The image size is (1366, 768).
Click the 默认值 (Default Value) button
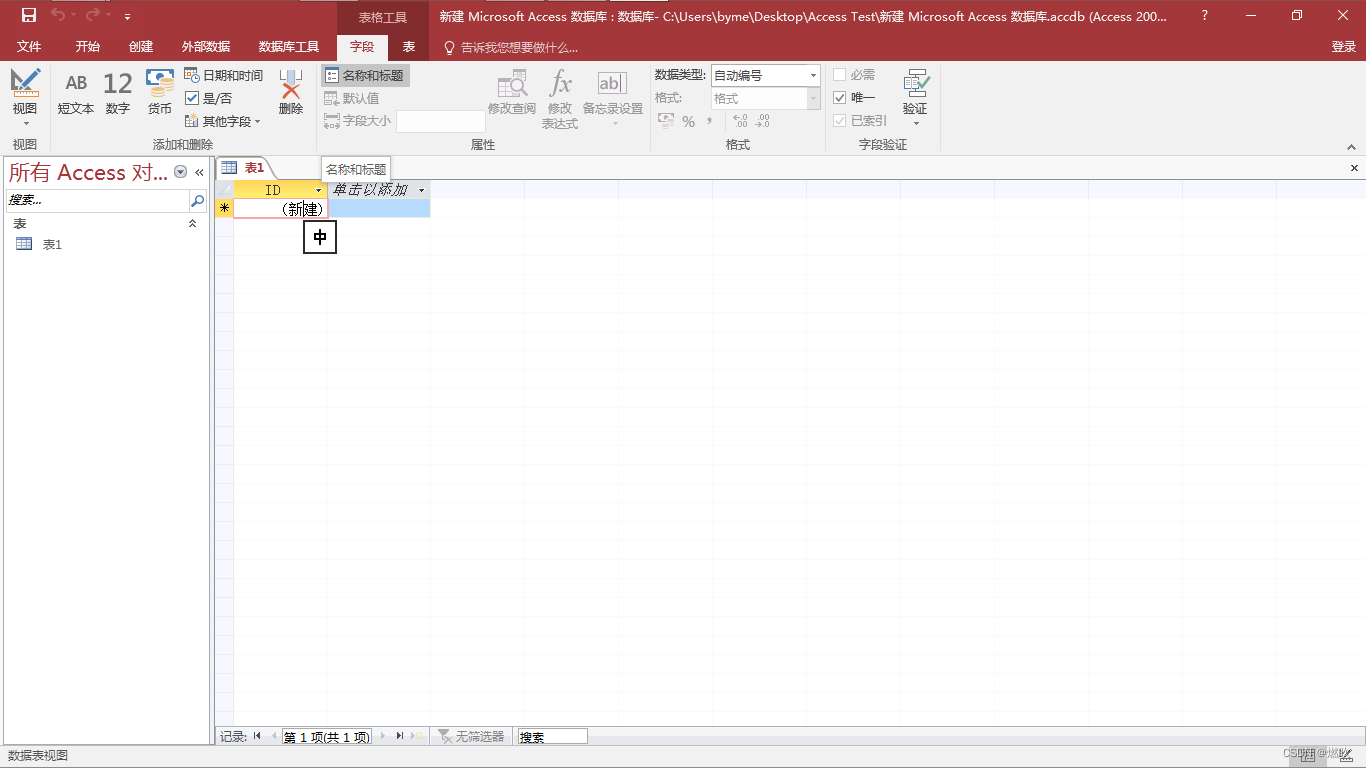(x=352, y=98)
